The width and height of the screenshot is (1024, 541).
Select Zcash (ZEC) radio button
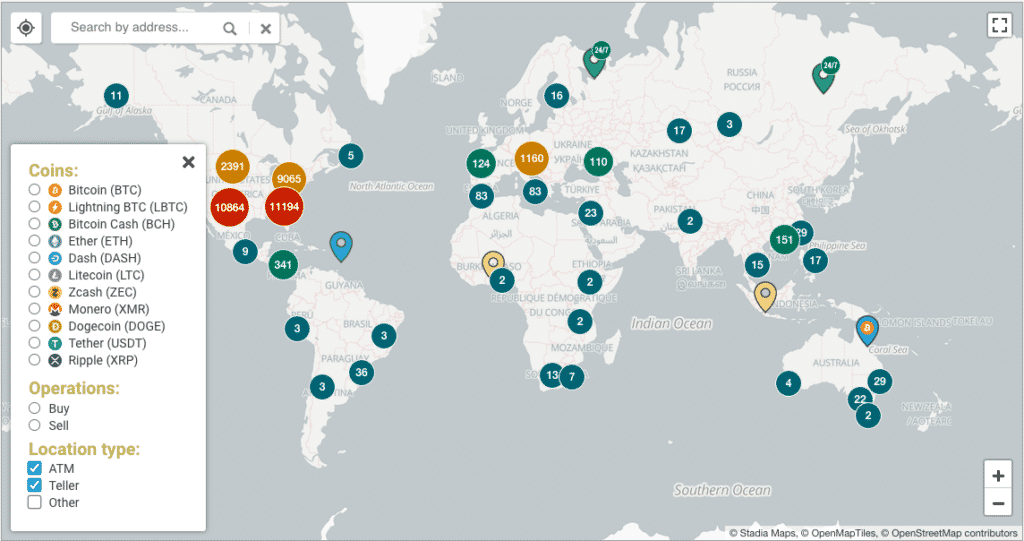click(35, 291)
